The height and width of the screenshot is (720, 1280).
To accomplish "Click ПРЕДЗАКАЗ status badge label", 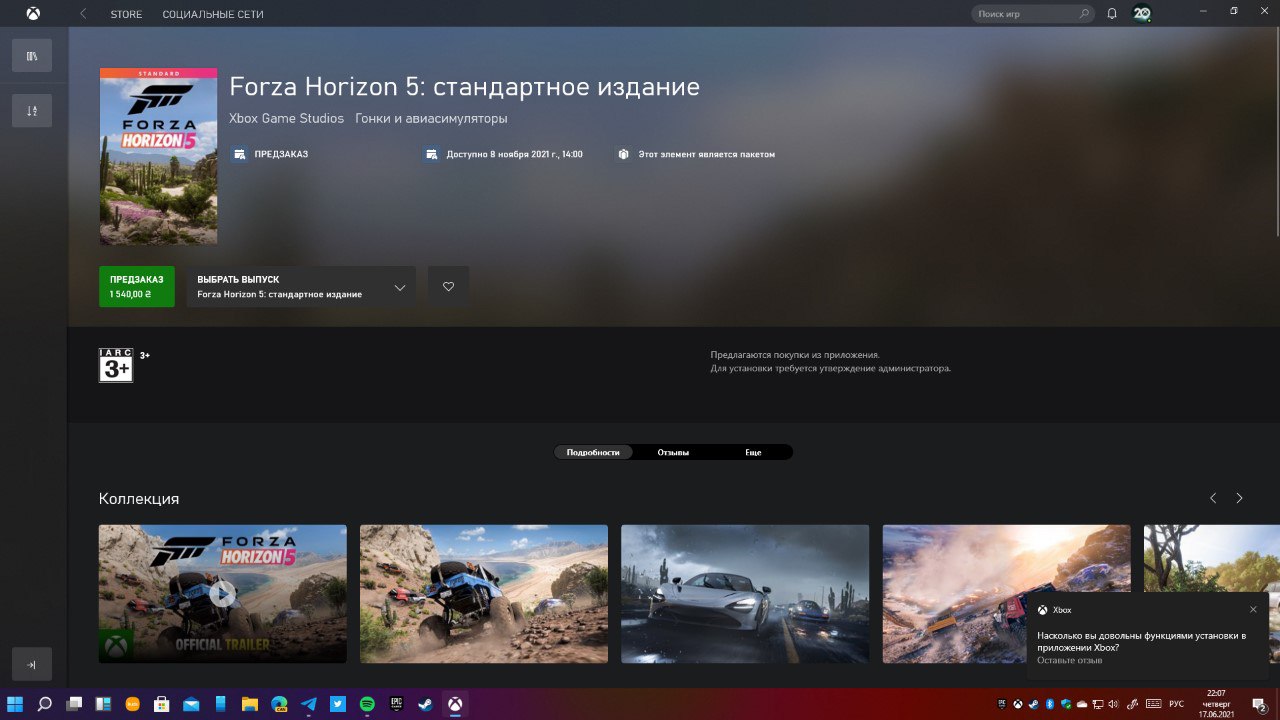I will click(281, 155).
